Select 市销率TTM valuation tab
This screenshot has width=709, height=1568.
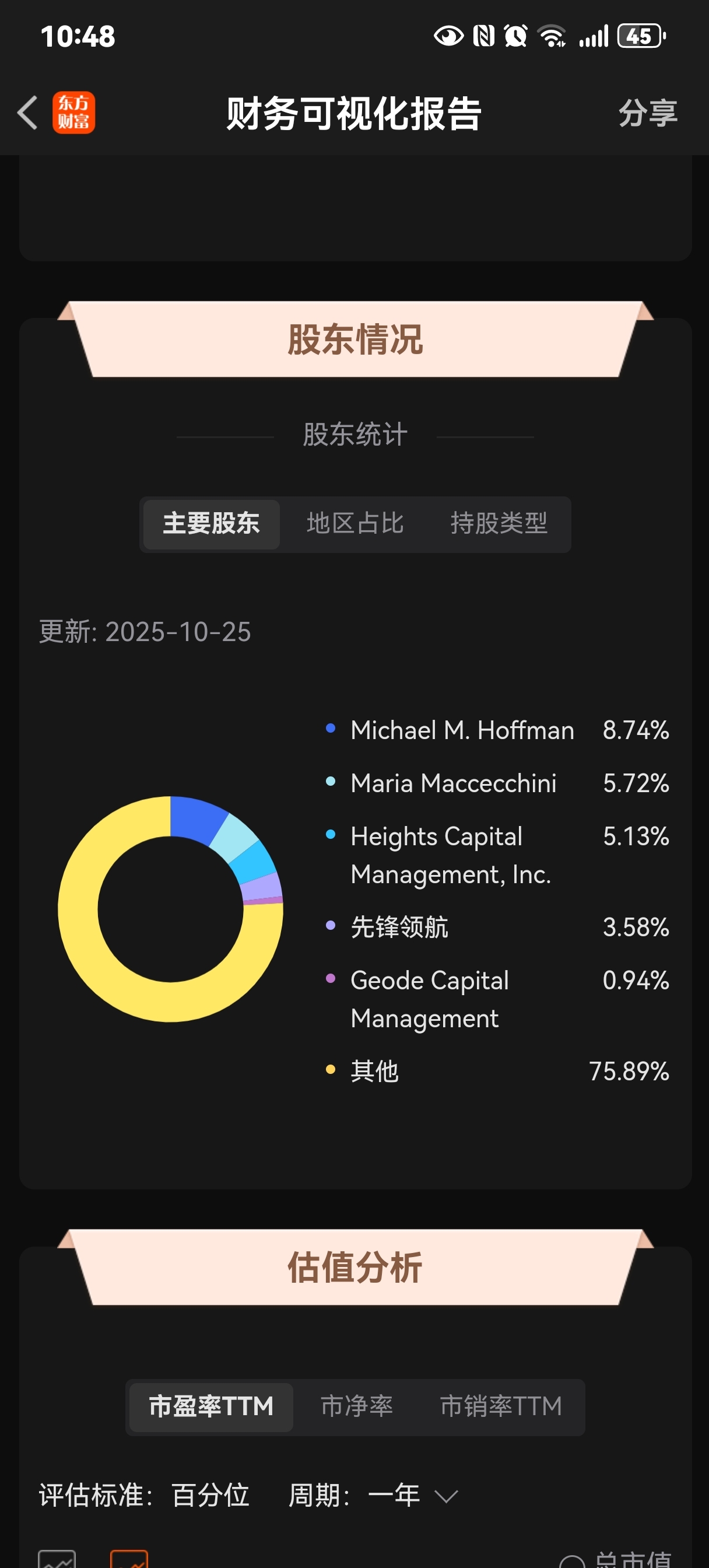pyautogui.click(x=500, y=1406)
